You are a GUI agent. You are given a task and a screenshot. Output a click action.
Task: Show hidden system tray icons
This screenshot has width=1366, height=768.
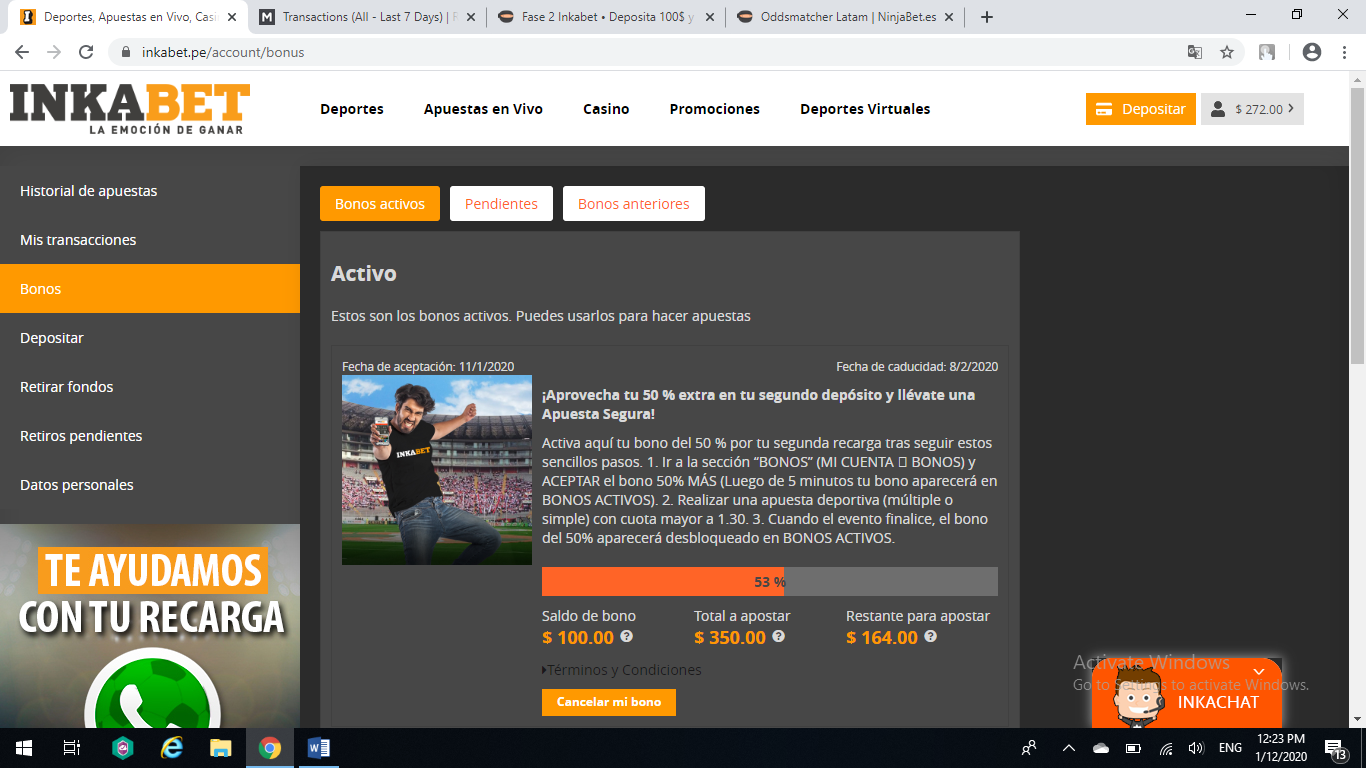[x=1068, y=748]
